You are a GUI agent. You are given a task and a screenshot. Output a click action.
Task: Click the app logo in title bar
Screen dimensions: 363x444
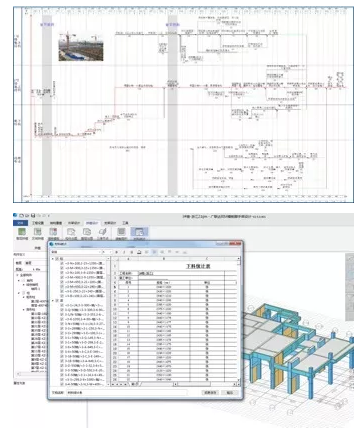(15, 215)
